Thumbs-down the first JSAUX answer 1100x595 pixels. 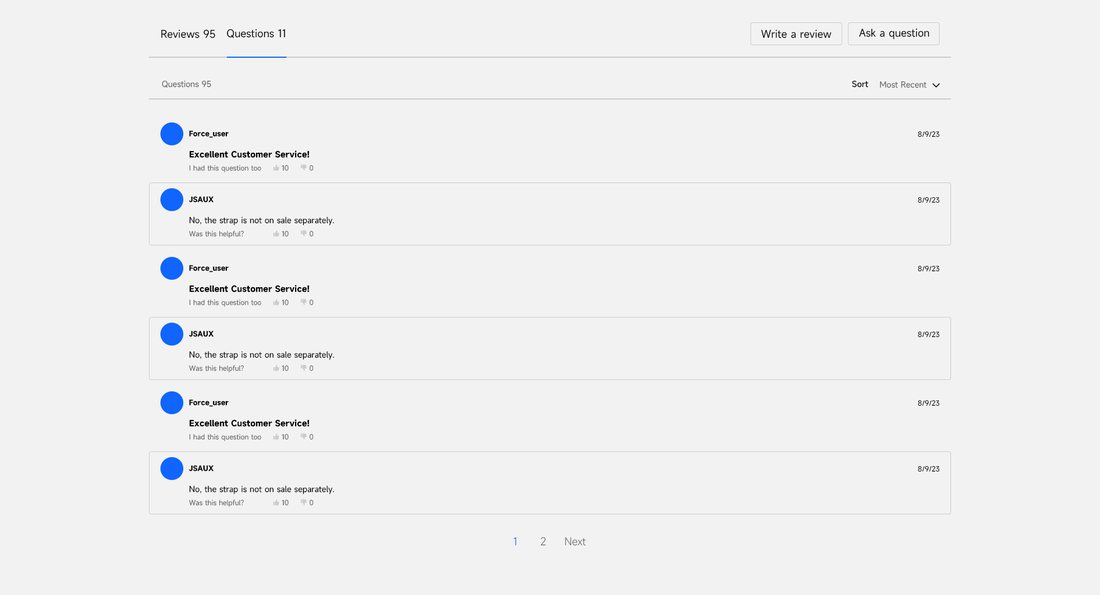(303, 234)
